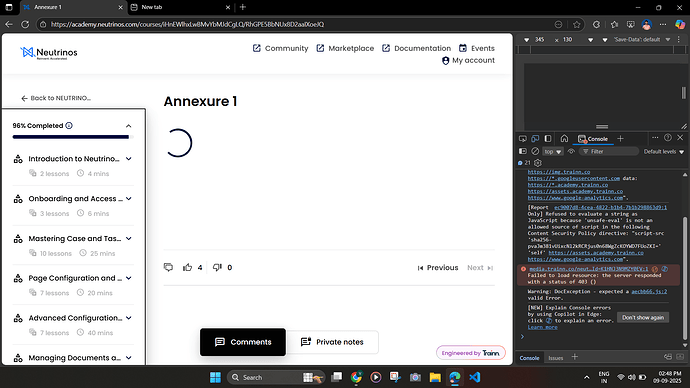Open the Copilot icon in the browser toolbar
The width and height of the screenshot is (690, 388).
click(680, 24)
